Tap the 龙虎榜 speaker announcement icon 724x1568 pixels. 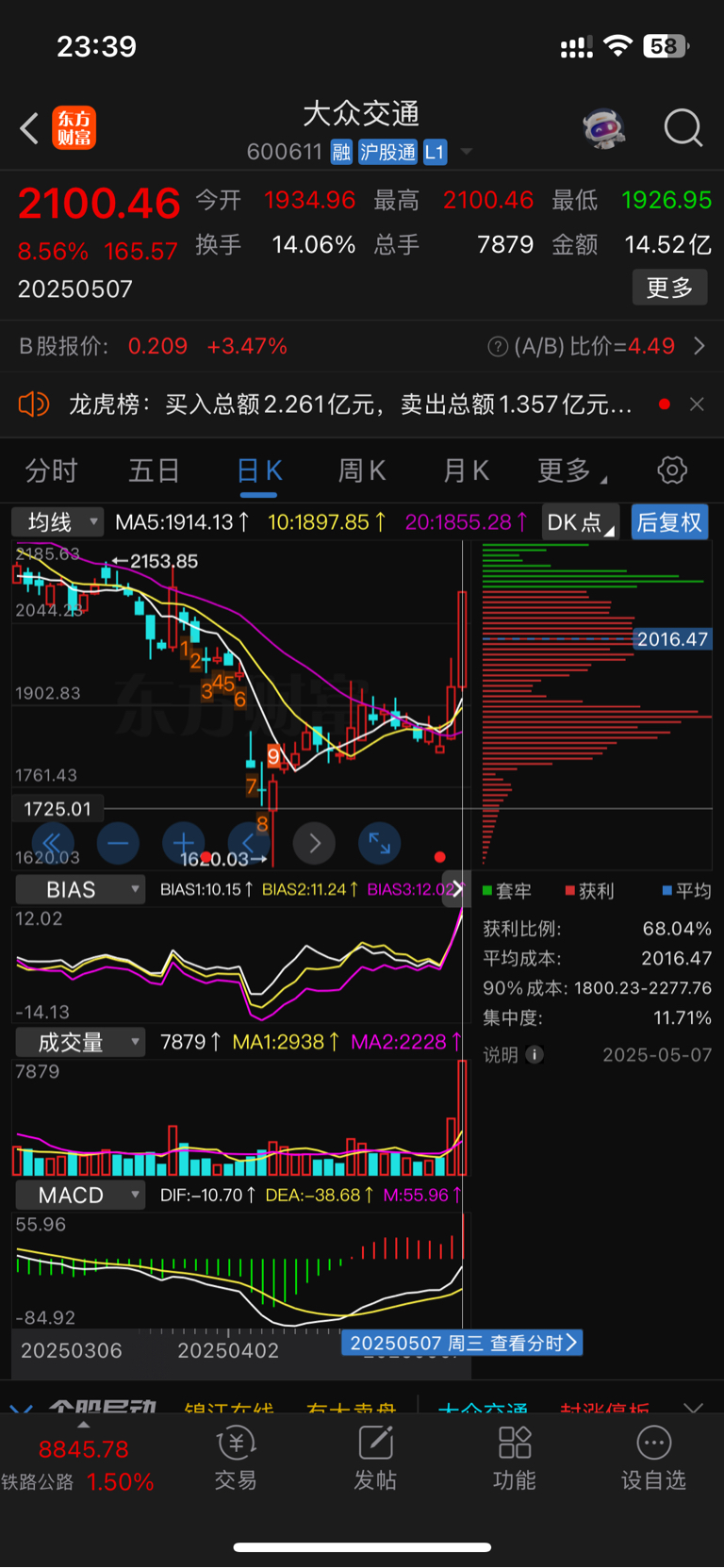pos(34,404)
